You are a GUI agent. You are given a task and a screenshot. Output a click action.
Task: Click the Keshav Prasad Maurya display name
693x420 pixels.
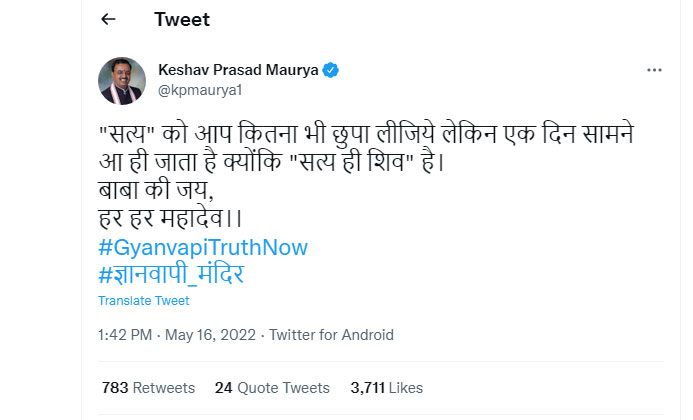point(238,70)
